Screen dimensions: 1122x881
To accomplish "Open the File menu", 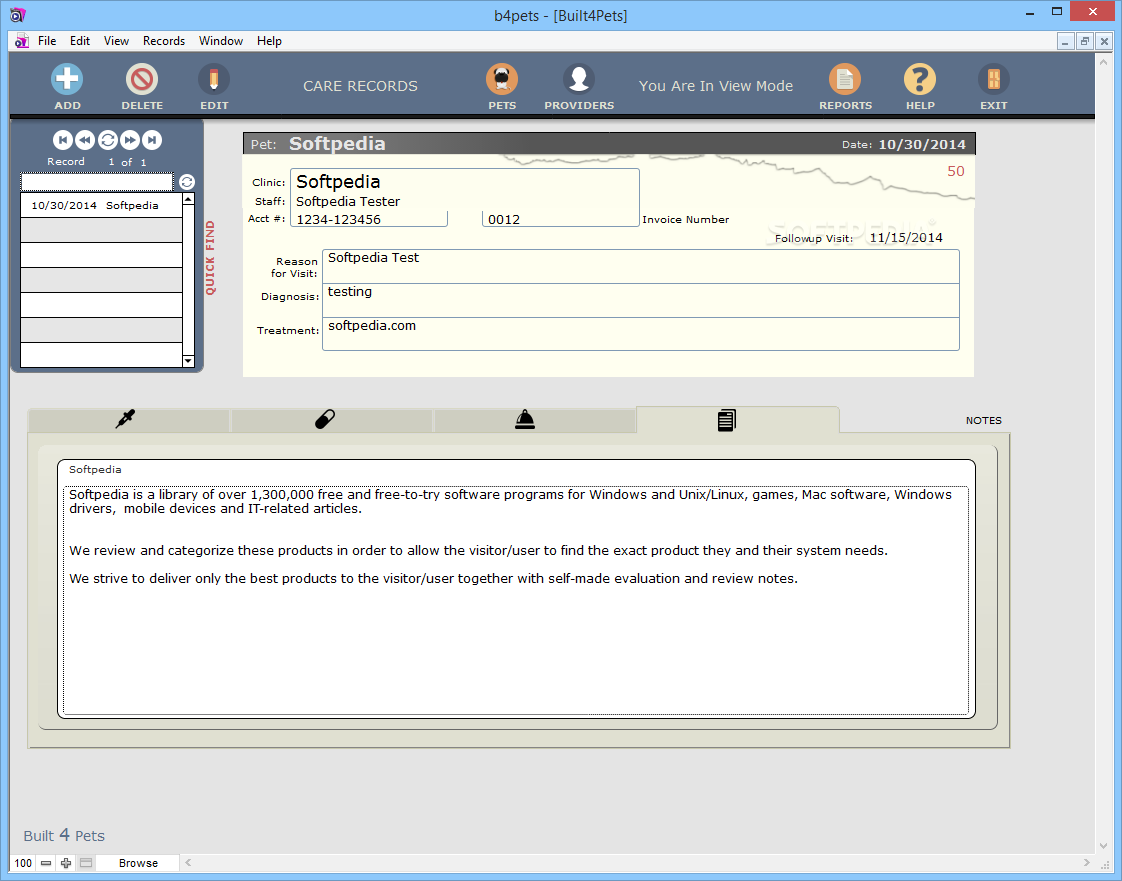I will tap(47, 41).
